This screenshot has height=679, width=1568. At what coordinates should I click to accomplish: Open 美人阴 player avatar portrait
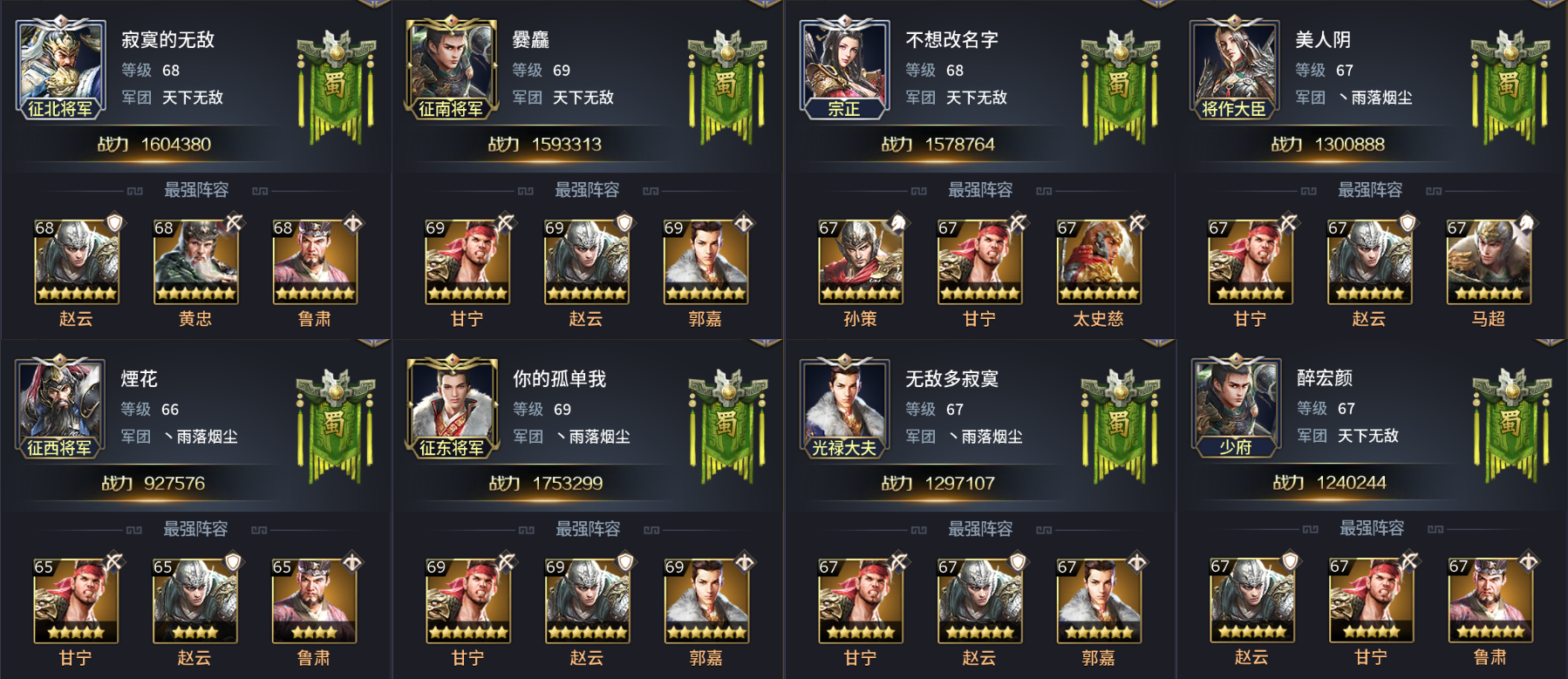coord(1233,68)
